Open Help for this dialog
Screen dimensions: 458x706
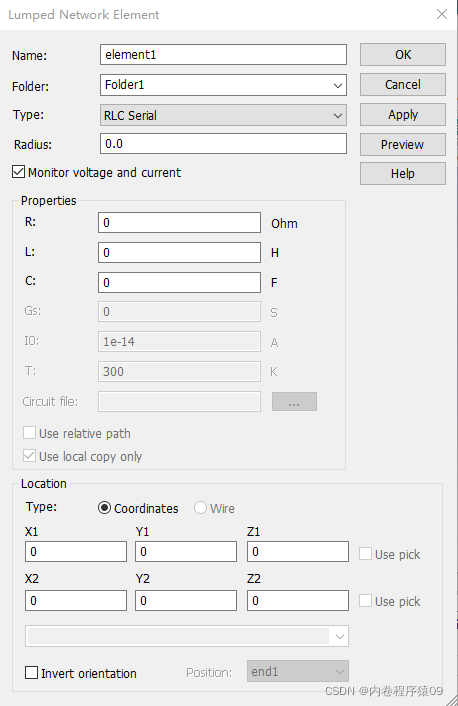pos(403,173)
